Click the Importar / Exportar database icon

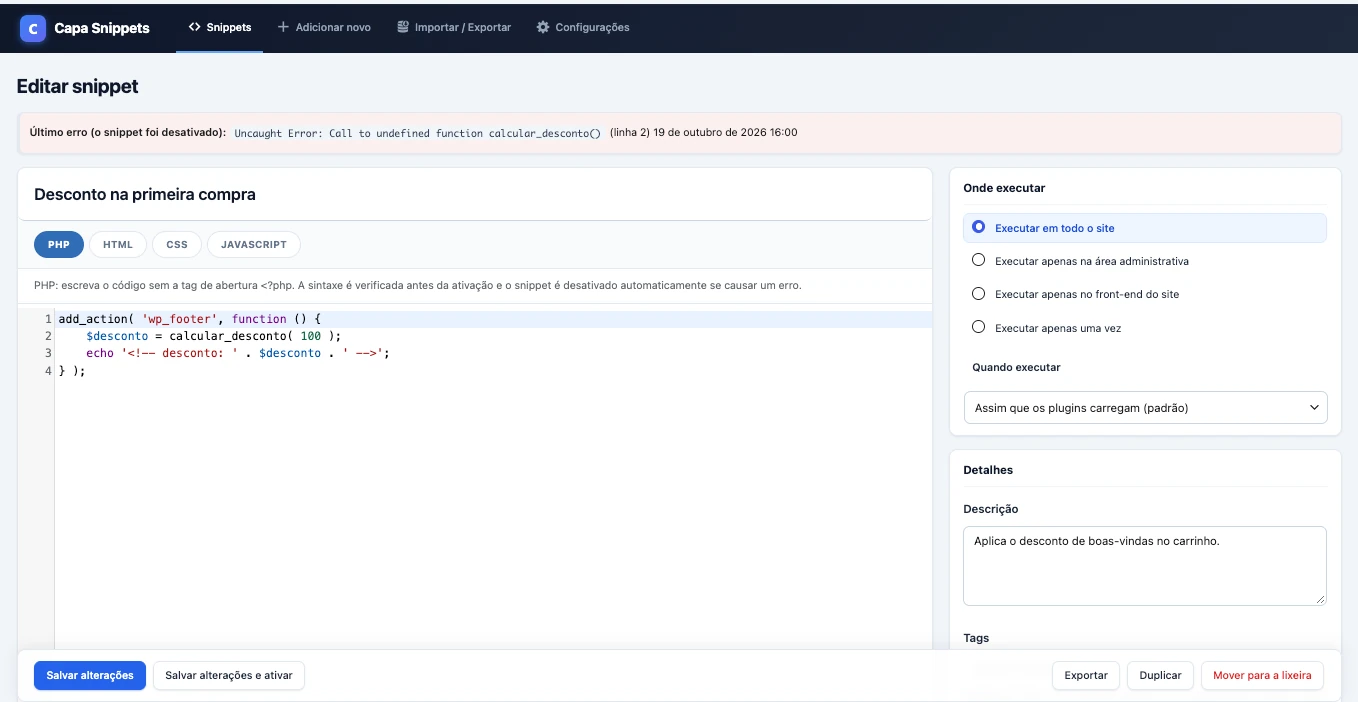[x=402, y=27]
